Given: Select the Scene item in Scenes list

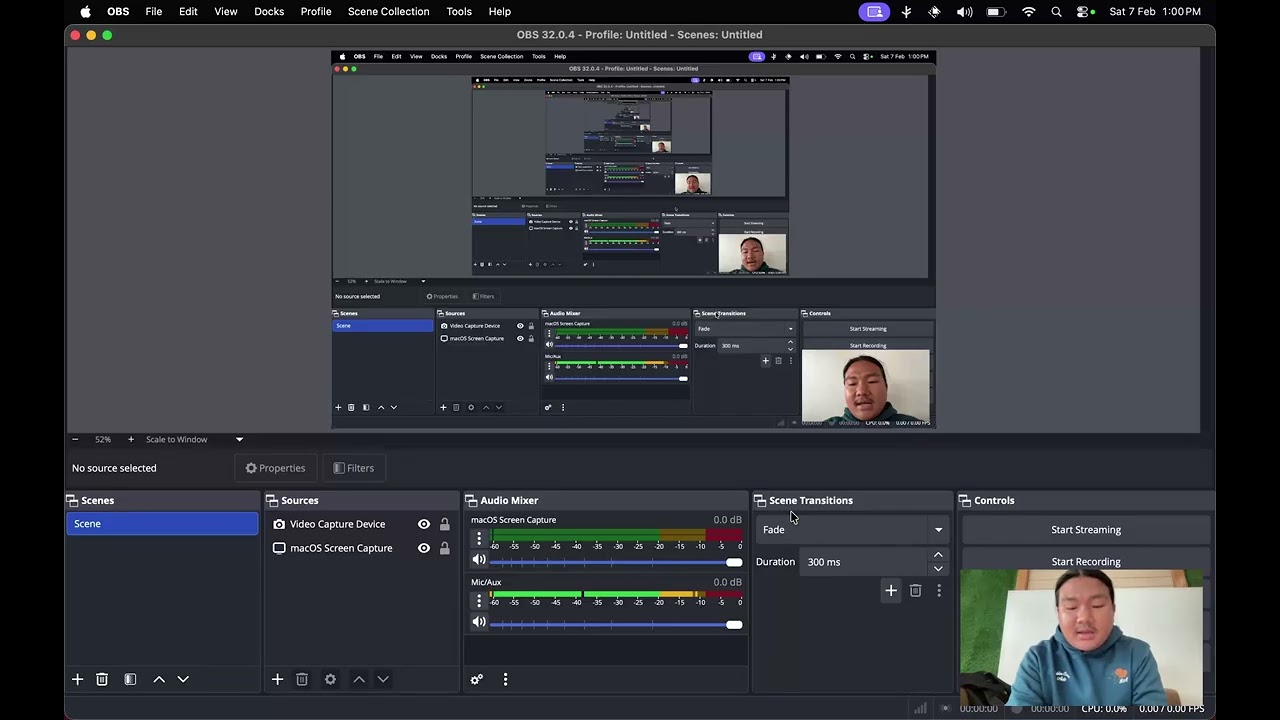Looking at the screenshot, I should 162,524.
